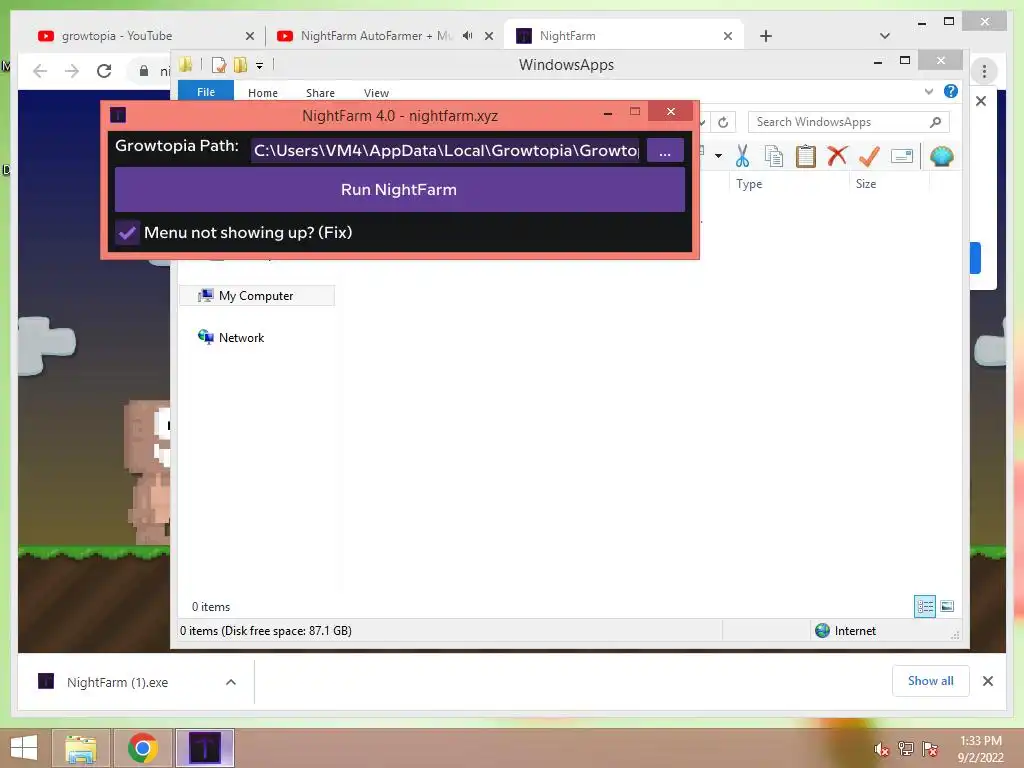Click the muted volume tray icon
This screenshot has height=768, width=1024.
(881, 749)
